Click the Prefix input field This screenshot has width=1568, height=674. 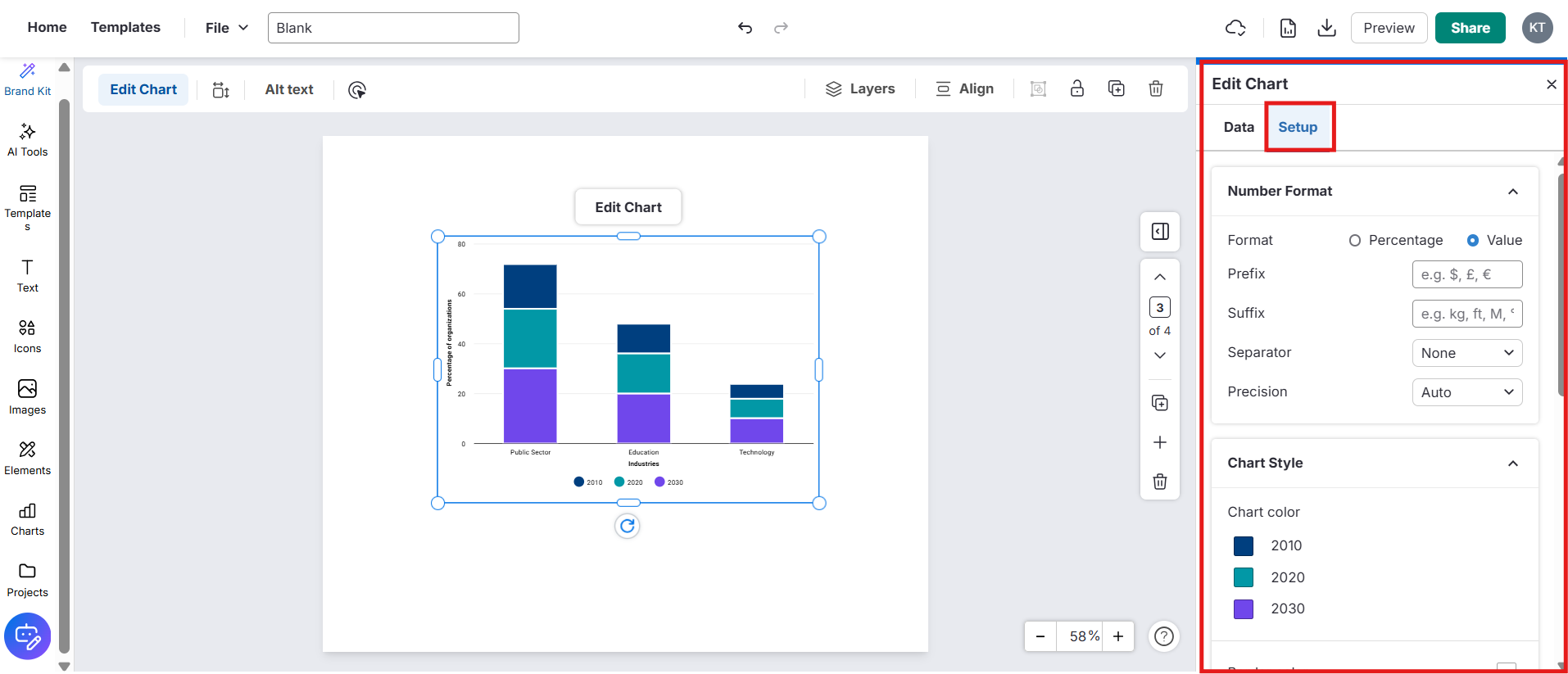point(1466,274)
